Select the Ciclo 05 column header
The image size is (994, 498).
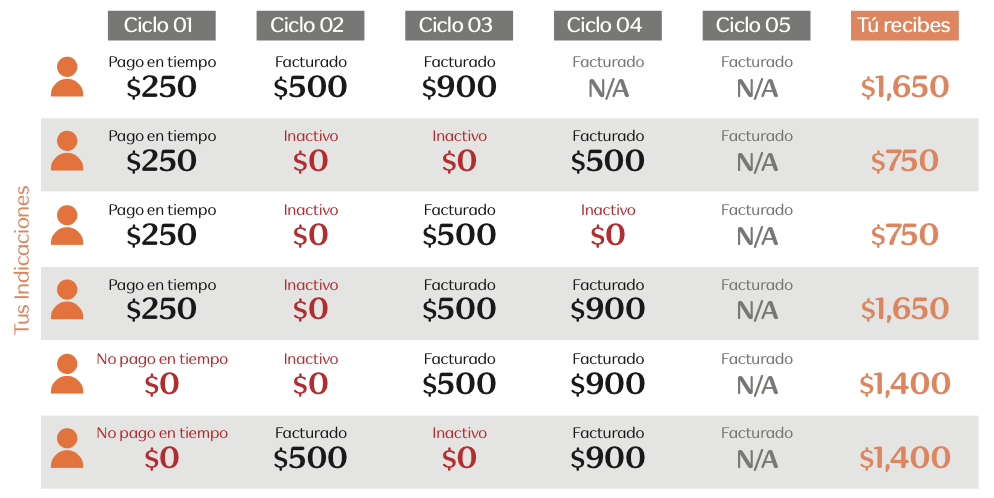[x=756, y=25]
